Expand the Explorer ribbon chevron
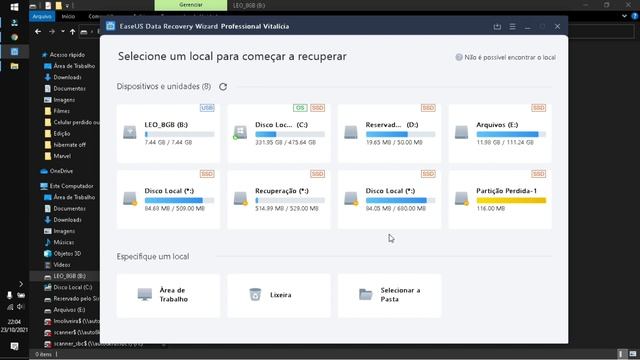The image size is (640, 360). pos(624,16)
